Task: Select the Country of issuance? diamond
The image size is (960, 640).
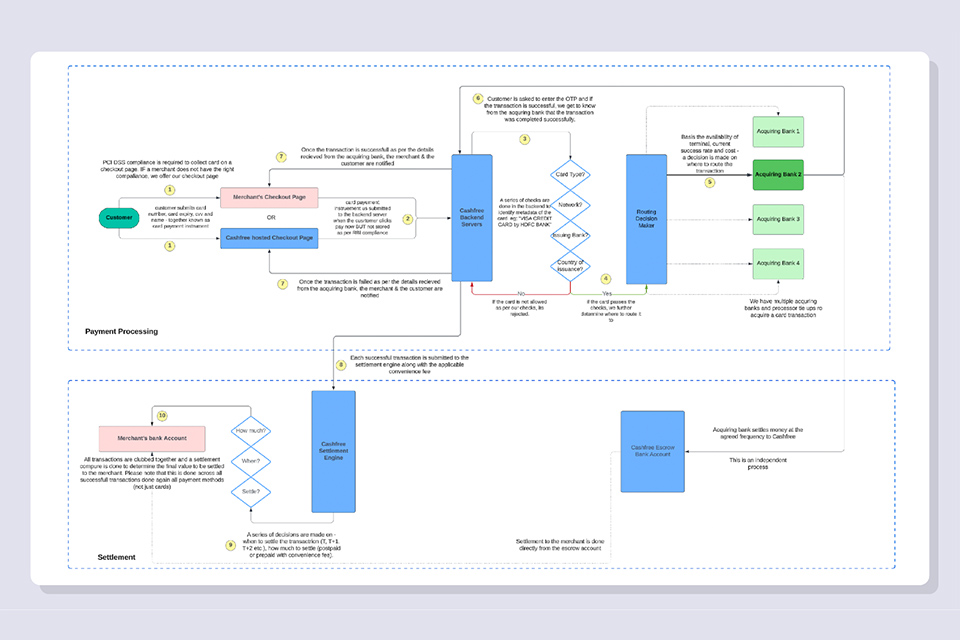Action: click(571, 265)
